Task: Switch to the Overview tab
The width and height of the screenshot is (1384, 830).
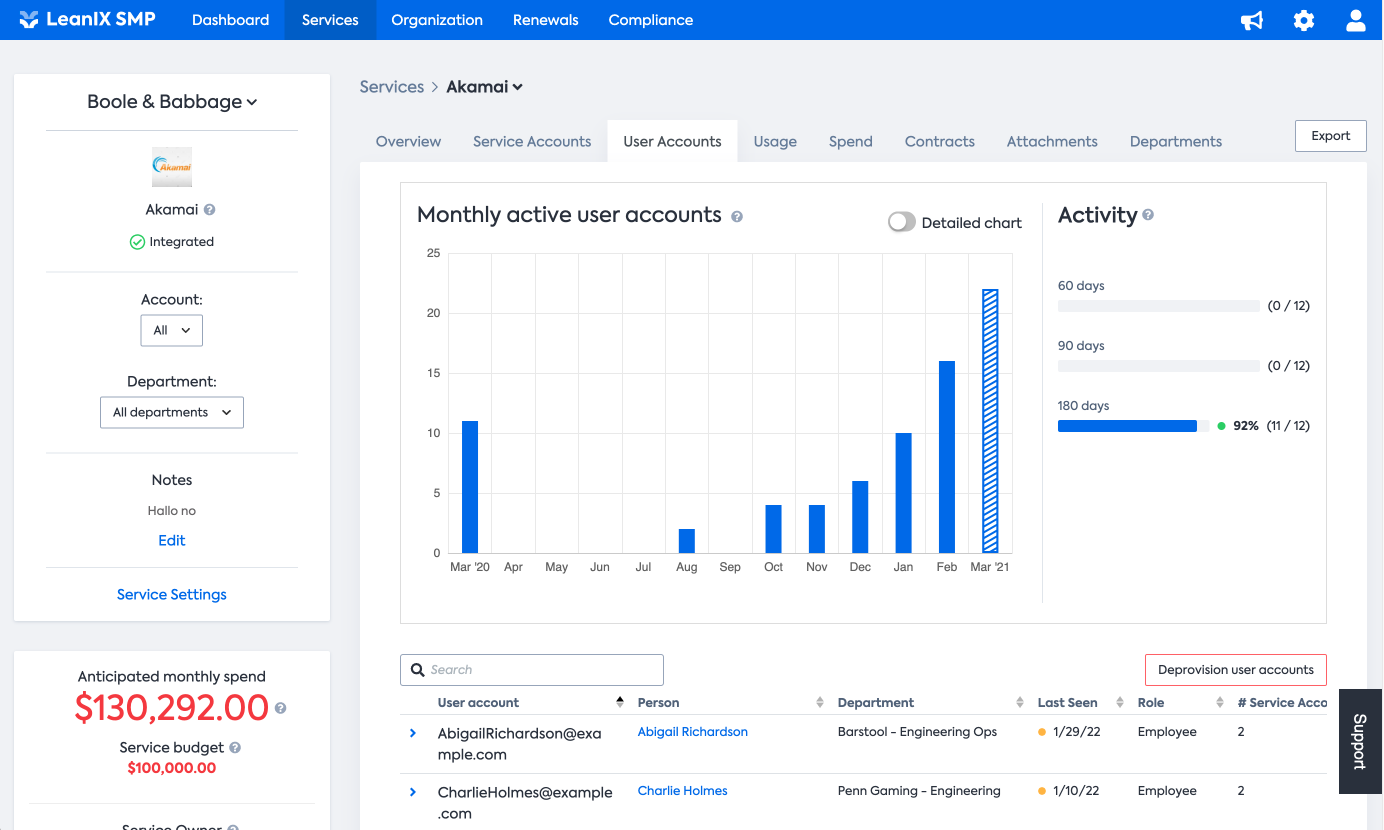Action: [x=408, y=141]
